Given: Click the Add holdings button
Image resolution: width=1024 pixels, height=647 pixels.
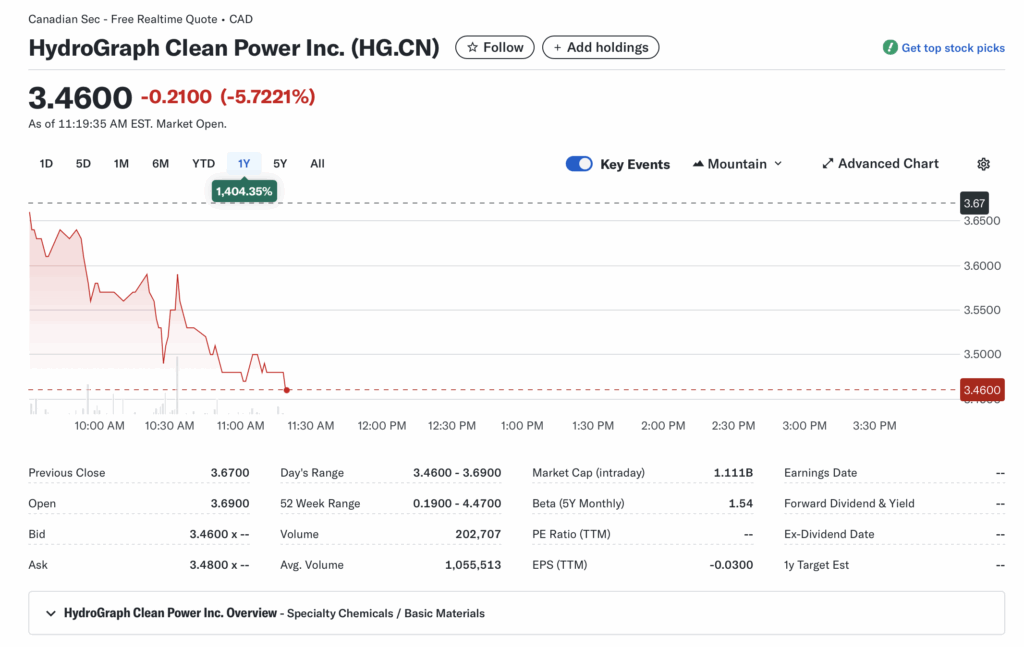Looking at the screenshot, I should 601,47.
